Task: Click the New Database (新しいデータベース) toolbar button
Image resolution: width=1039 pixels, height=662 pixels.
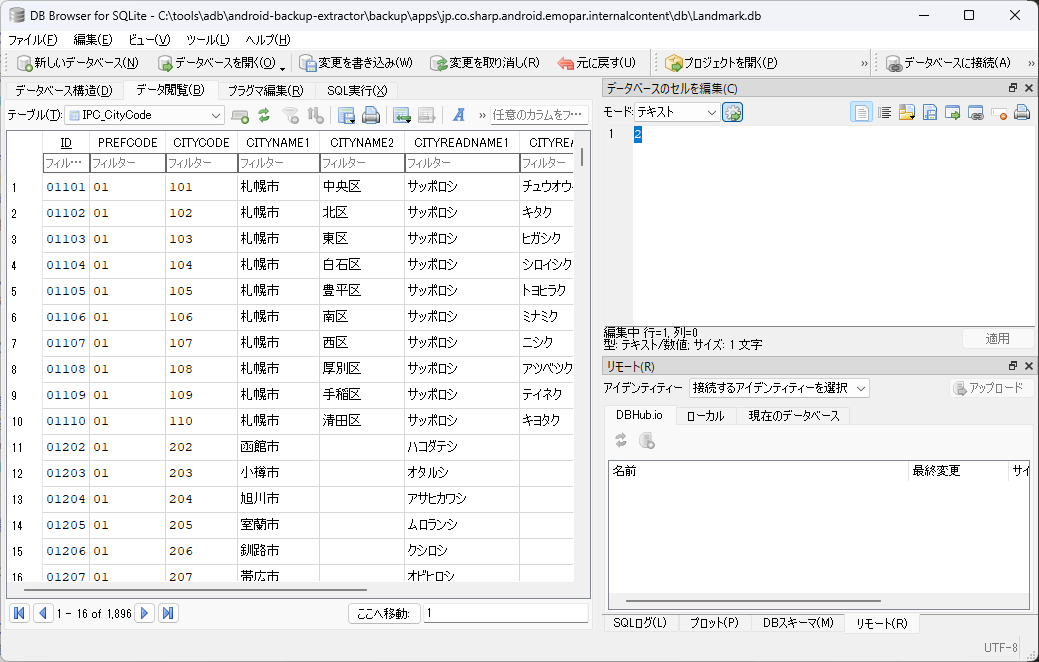Action: [x=78, y=63]
